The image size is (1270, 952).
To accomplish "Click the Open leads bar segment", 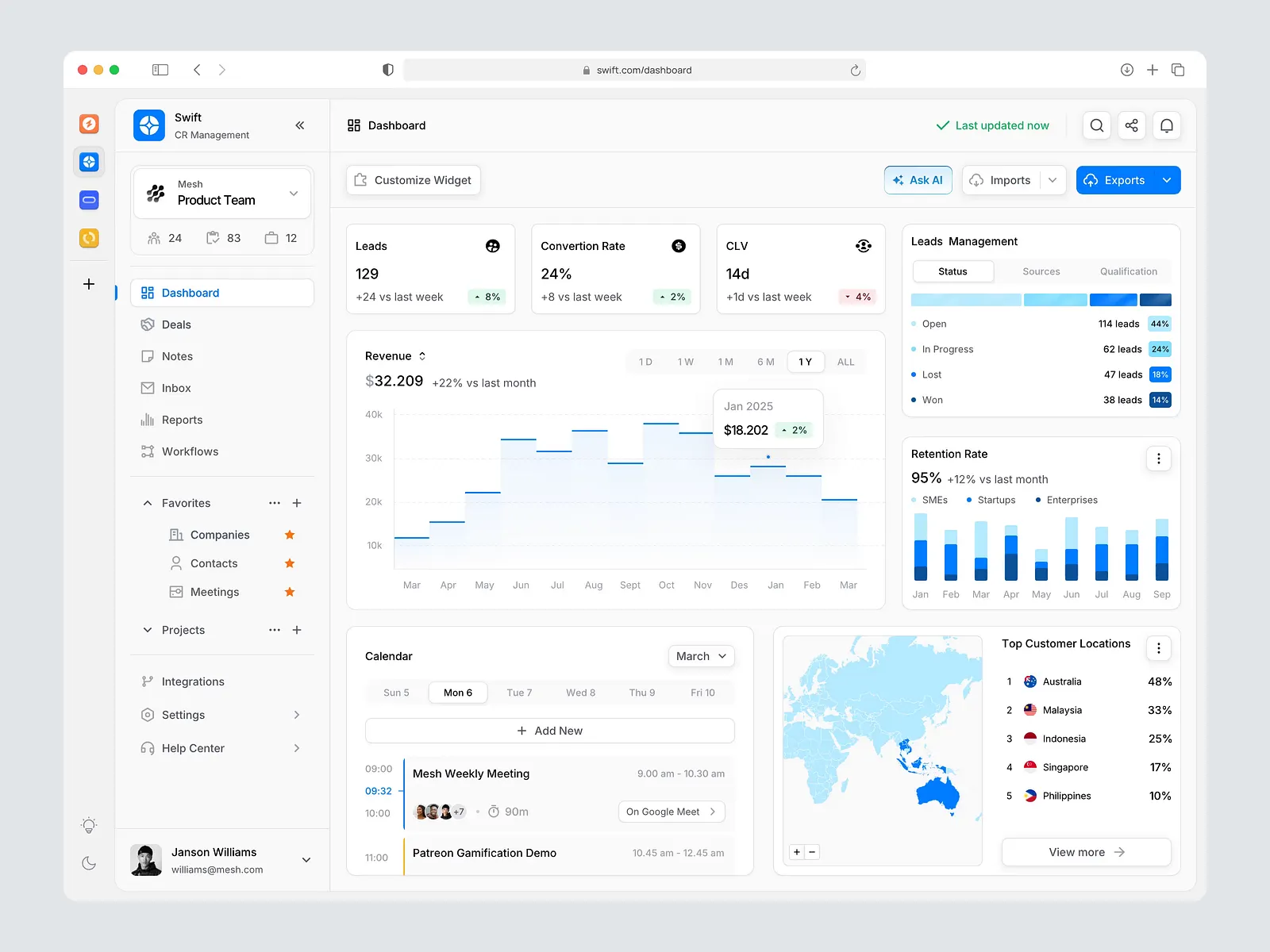I will tap(966, 300).
